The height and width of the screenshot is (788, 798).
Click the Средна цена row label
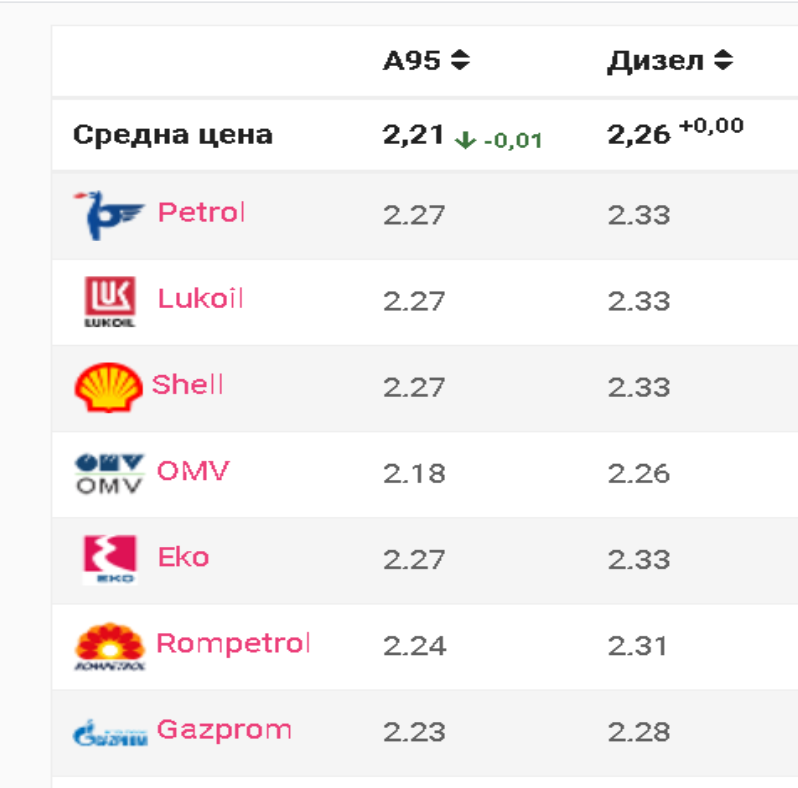click(x=173, y=135)
